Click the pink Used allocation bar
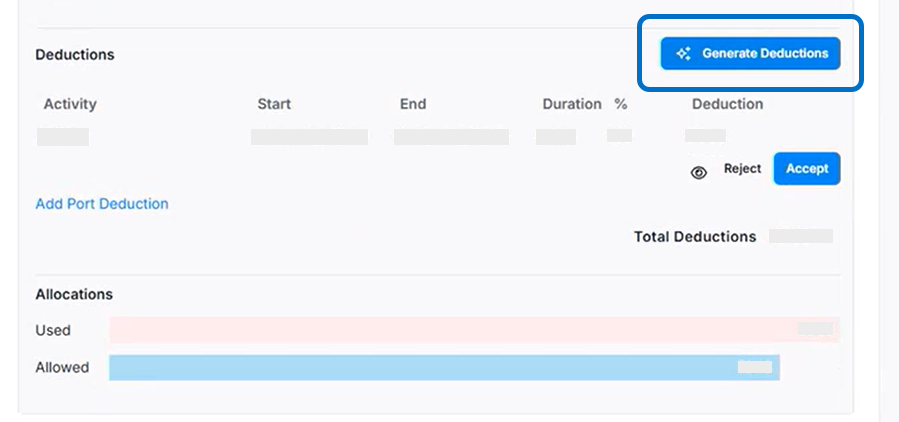899x422 pixels. (x=450, y=330)
